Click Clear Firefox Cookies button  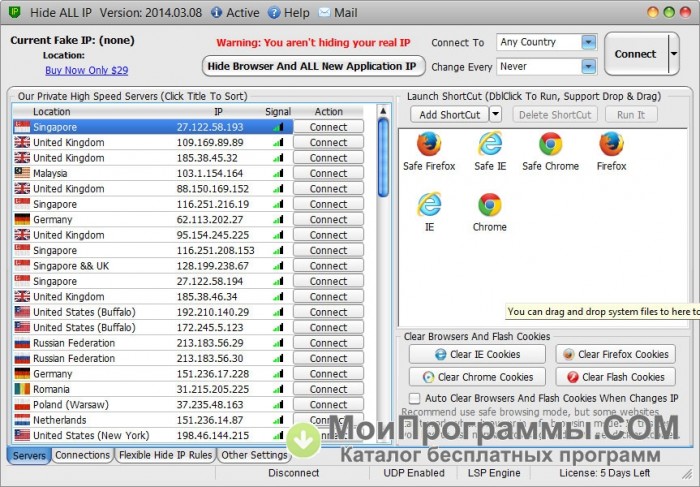coord(616,354)
